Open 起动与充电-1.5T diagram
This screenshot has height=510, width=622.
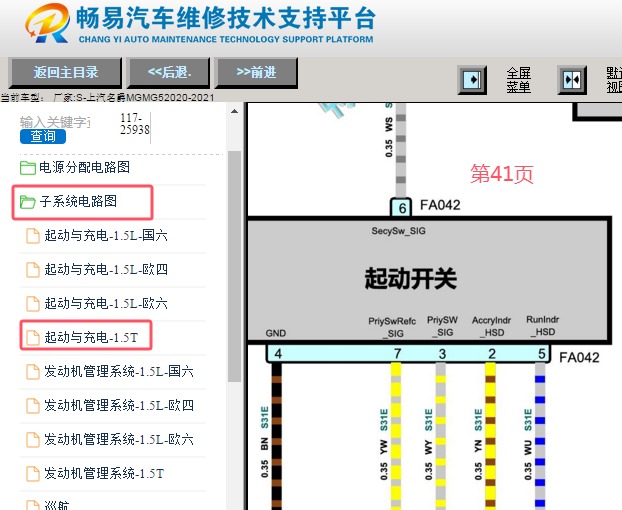coord(91,337)
